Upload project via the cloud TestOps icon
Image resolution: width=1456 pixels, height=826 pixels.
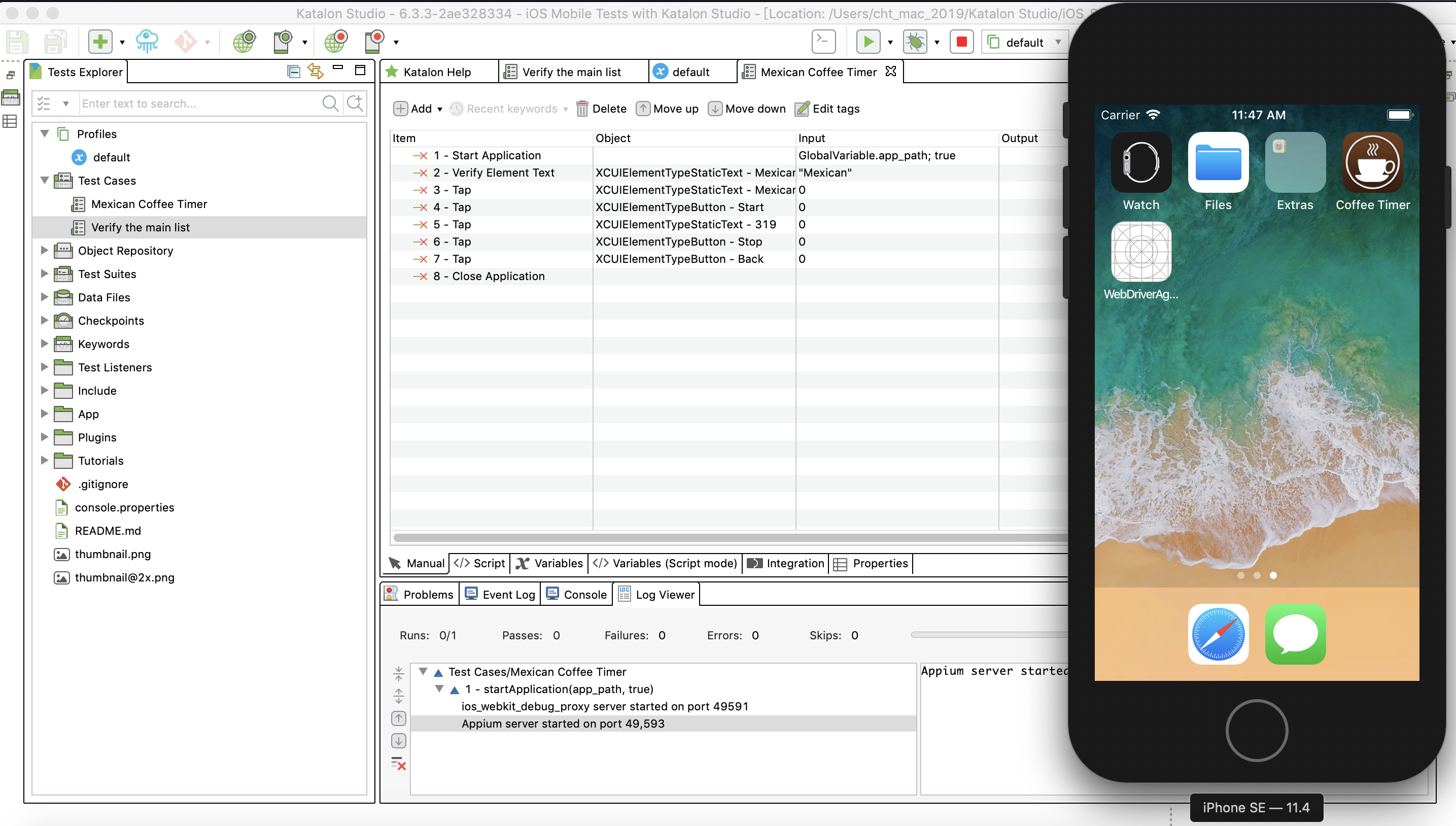point(146,42)
